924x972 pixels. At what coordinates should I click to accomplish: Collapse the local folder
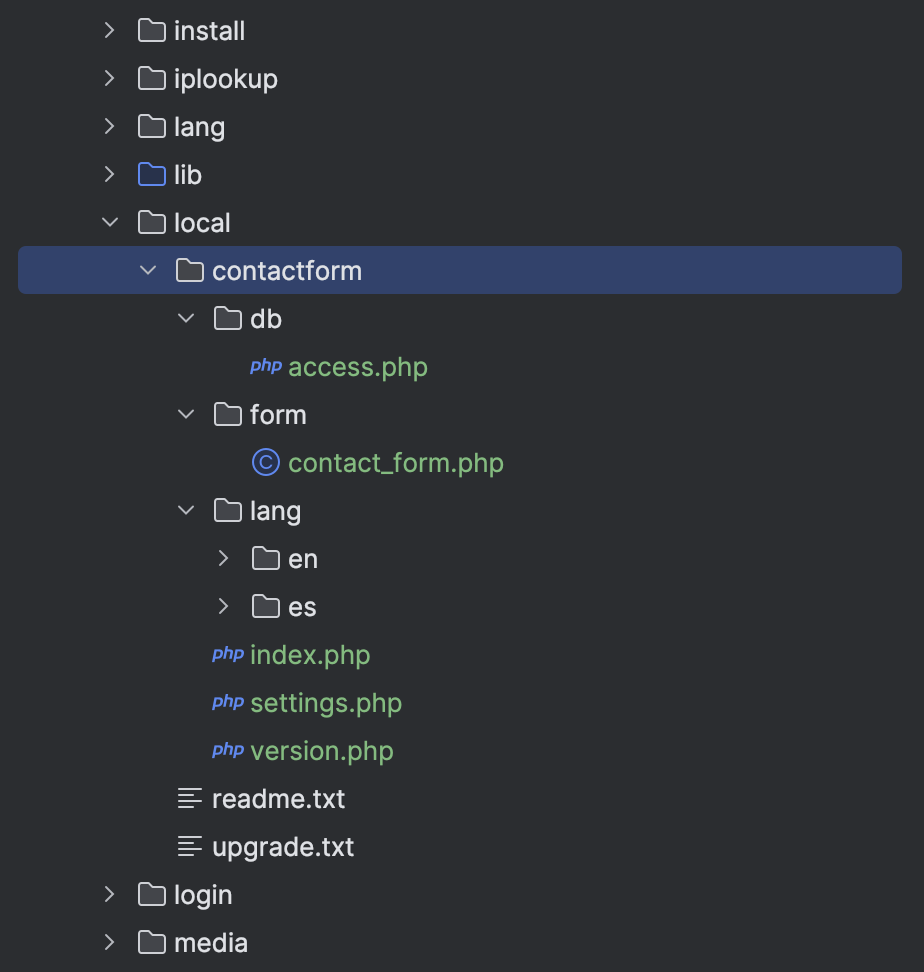(x=110, y=223)
